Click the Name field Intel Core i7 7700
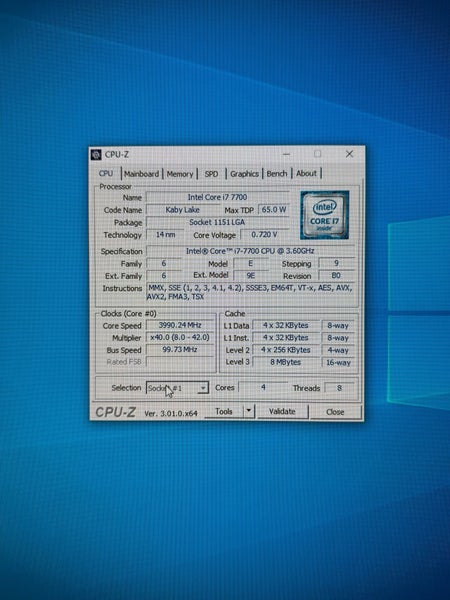450x600 pixels. [217, 197]
